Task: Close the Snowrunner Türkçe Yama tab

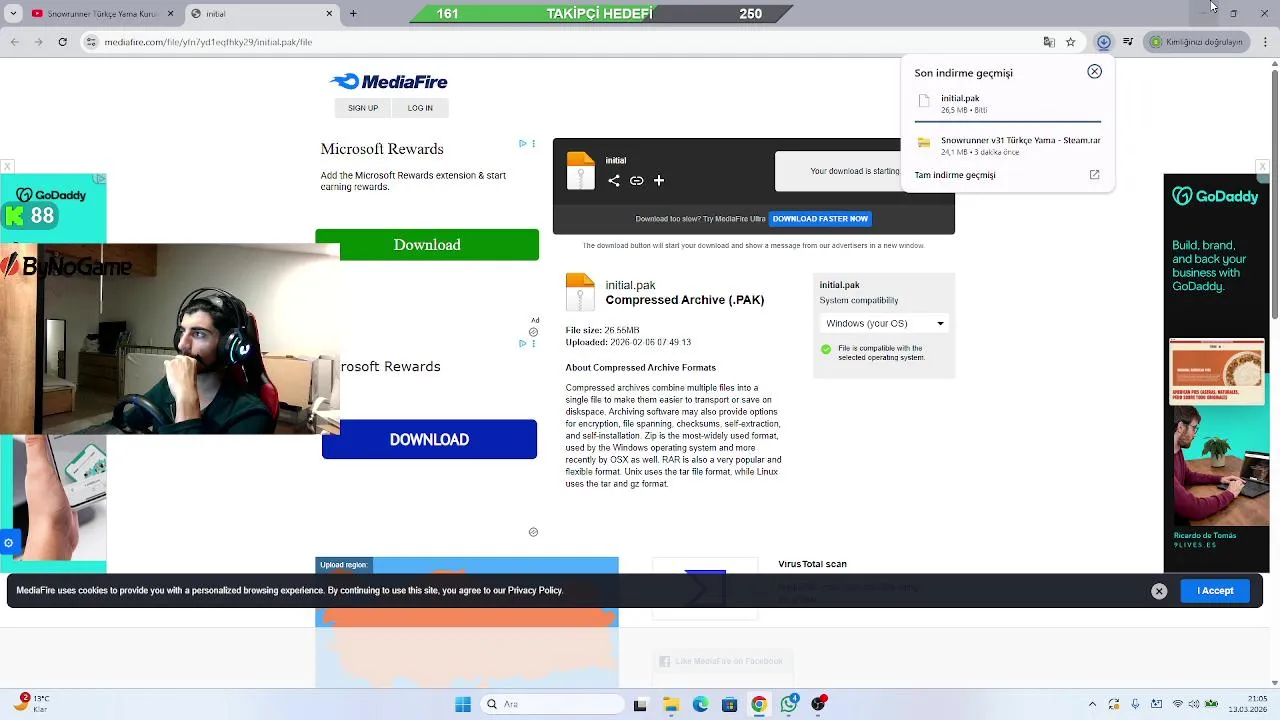Action: [x=170, y=14]
